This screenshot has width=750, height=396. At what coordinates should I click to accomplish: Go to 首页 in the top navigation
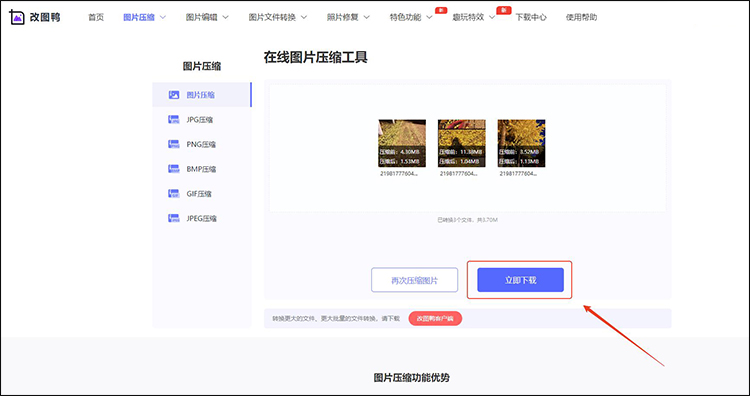96,17
